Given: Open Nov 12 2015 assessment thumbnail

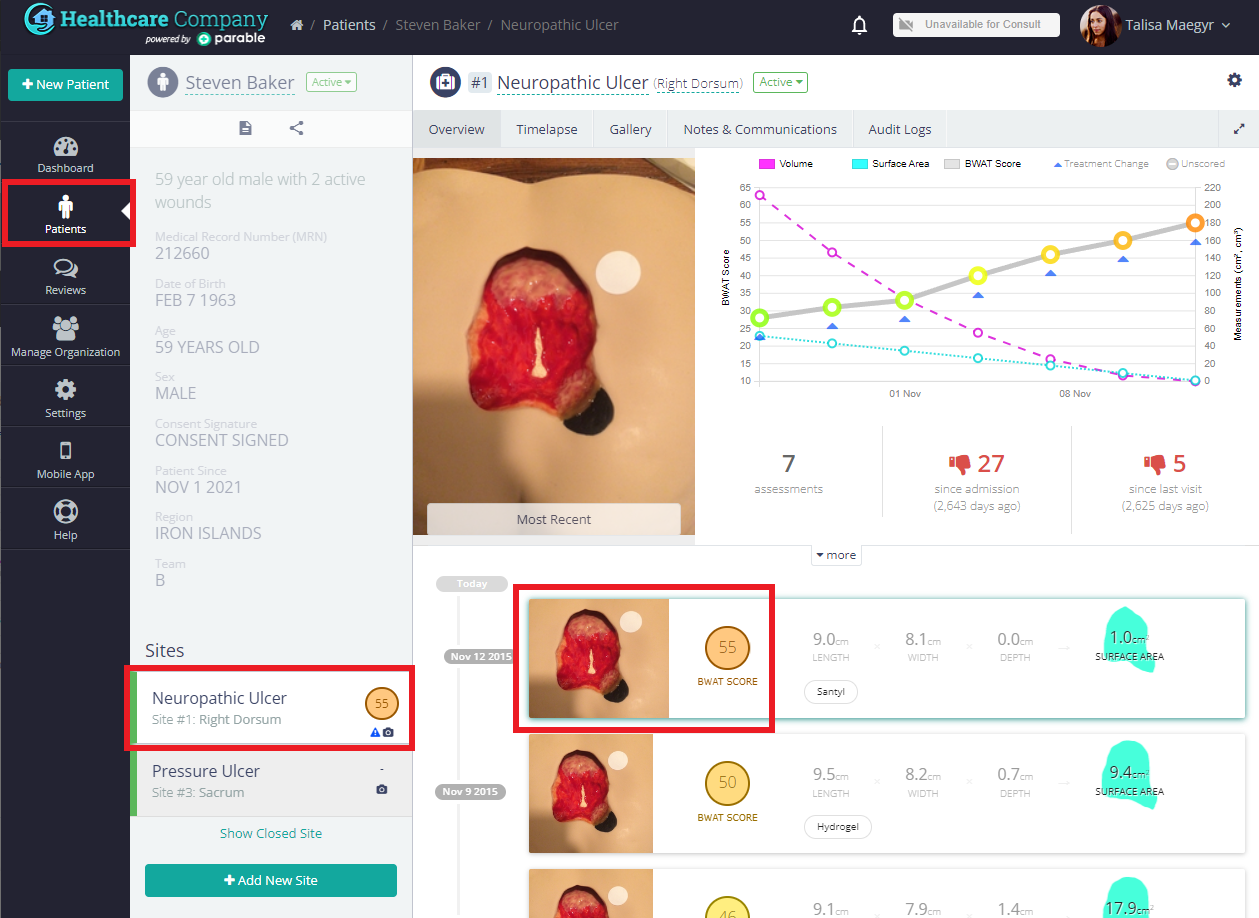Looking at the screenshot, I should tap(599, 658).
